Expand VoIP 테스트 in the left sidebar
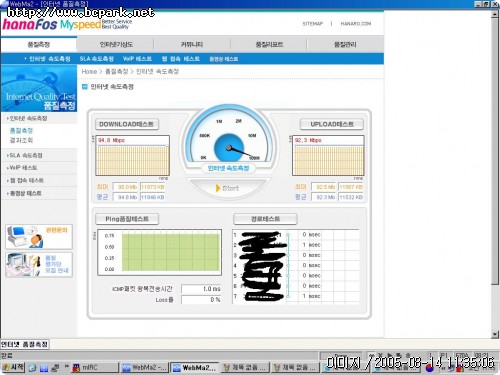 click(23, 168)
